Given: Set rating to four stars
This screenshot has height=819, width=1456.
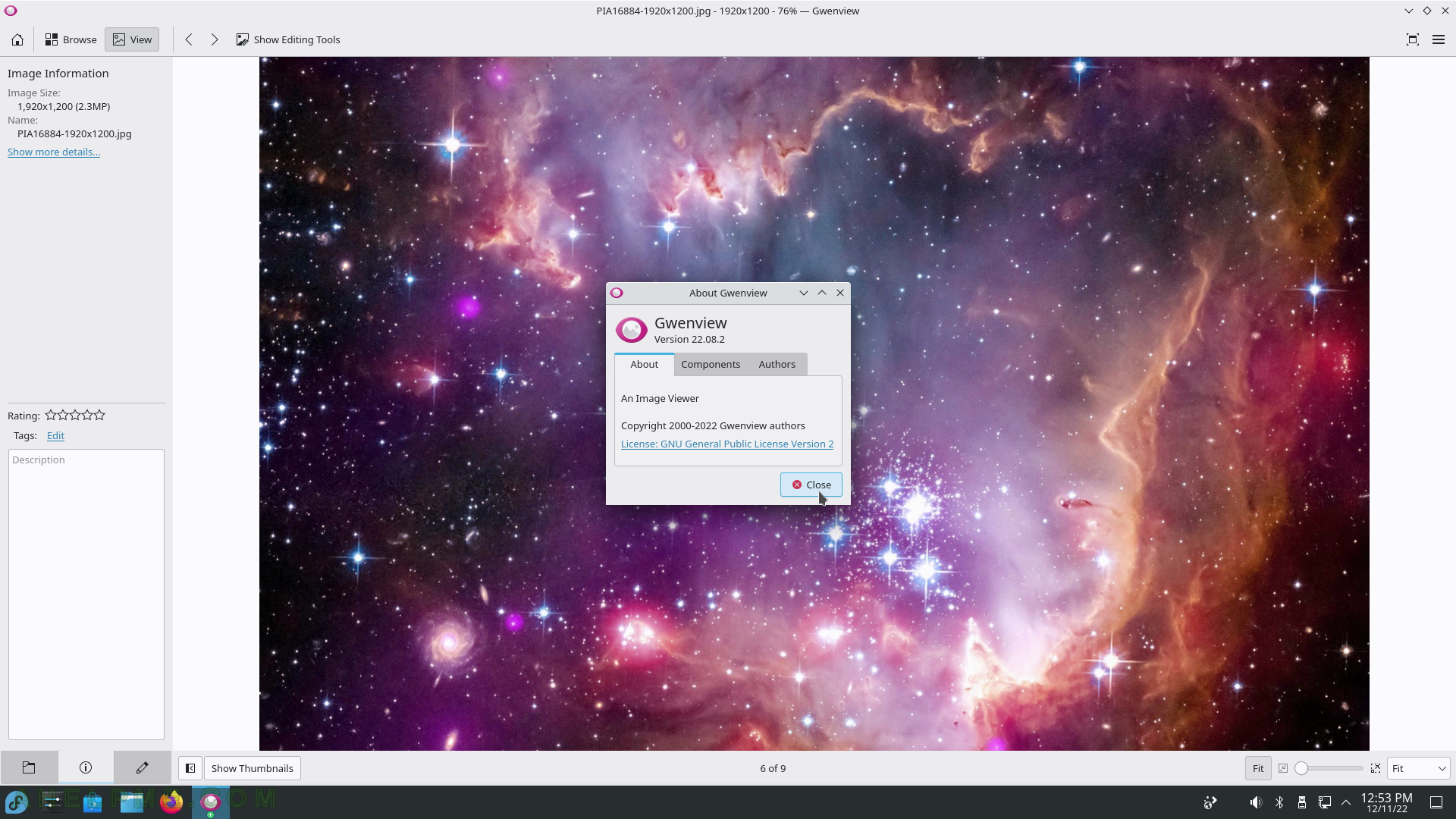Looking at the screenshot, I should click(x=87, y=415).
